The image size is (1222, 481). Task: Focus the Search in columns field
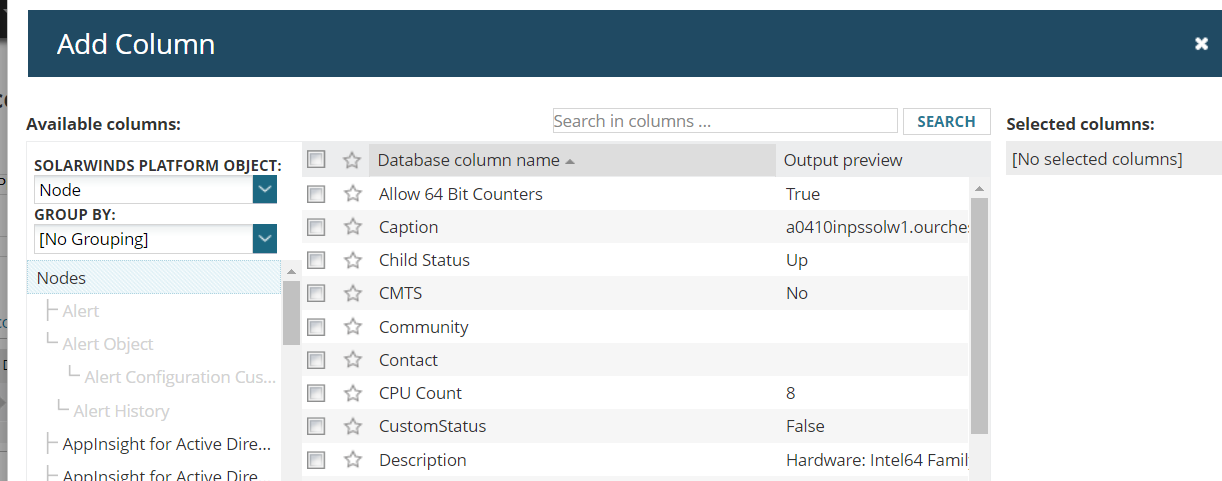point(725,121)
